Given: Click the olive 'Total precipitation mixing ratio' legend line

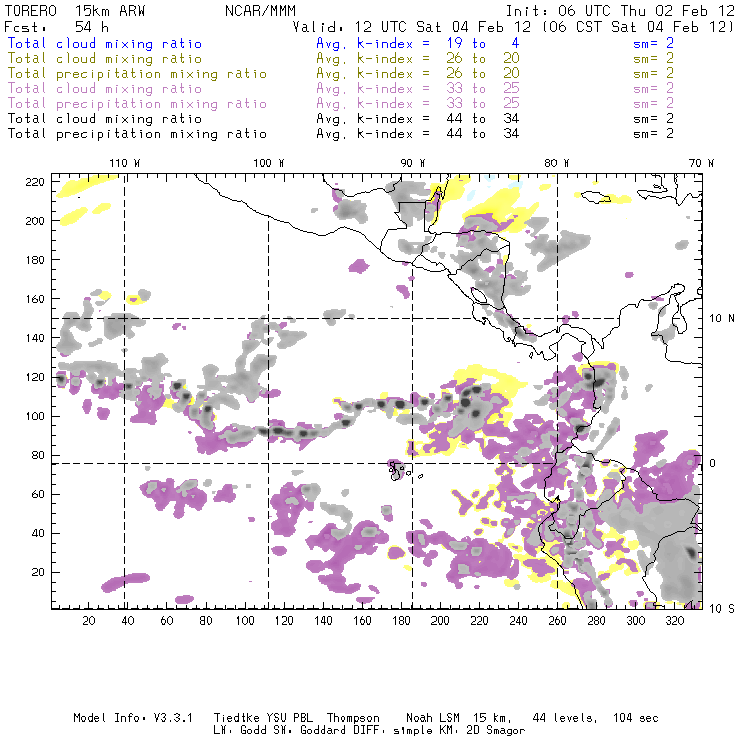Looking at the screenshot, I should 137,74.
